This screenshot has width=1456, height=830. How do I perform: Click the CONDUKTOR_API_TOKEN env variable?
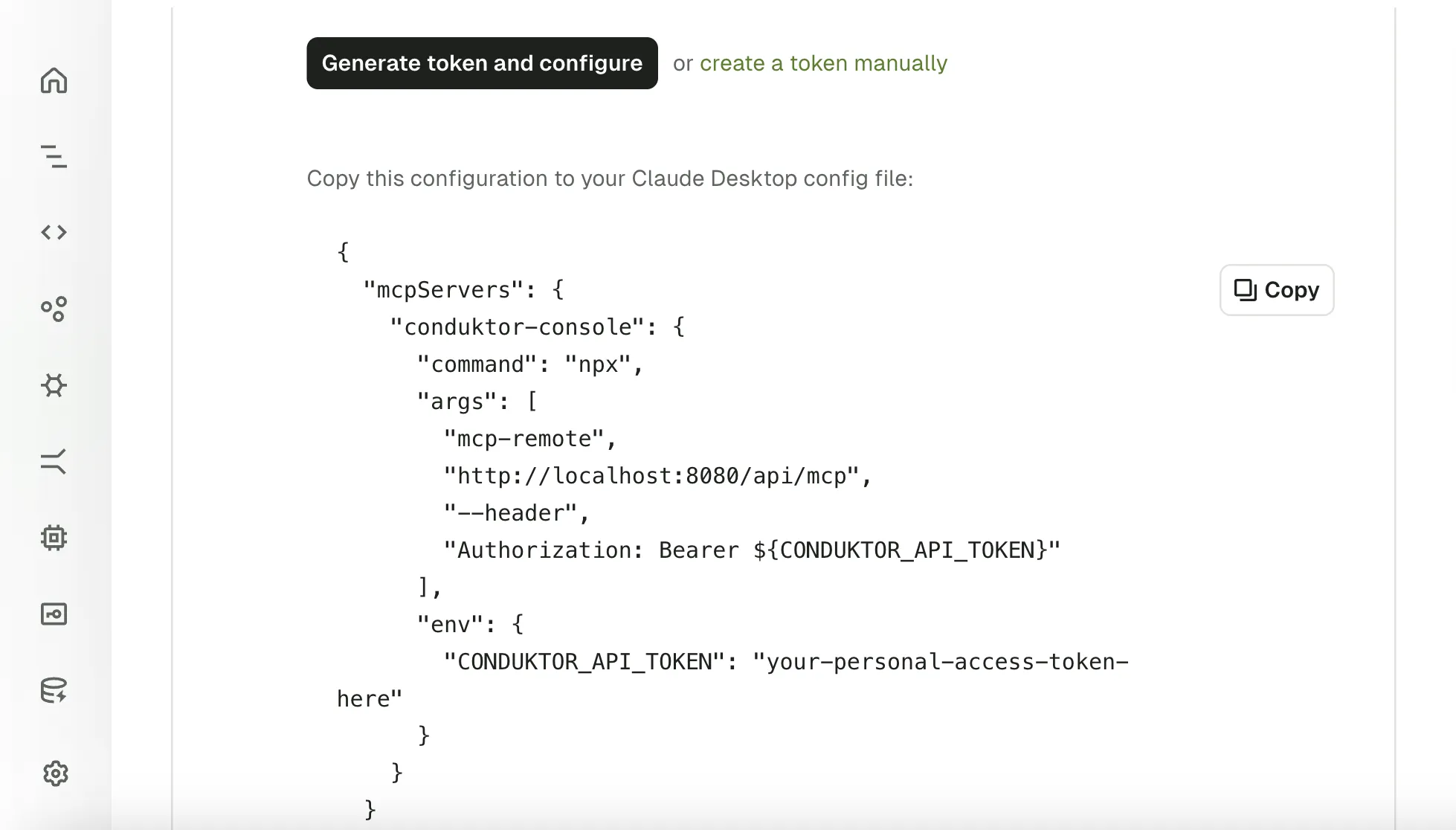click(x=583, y=661)
